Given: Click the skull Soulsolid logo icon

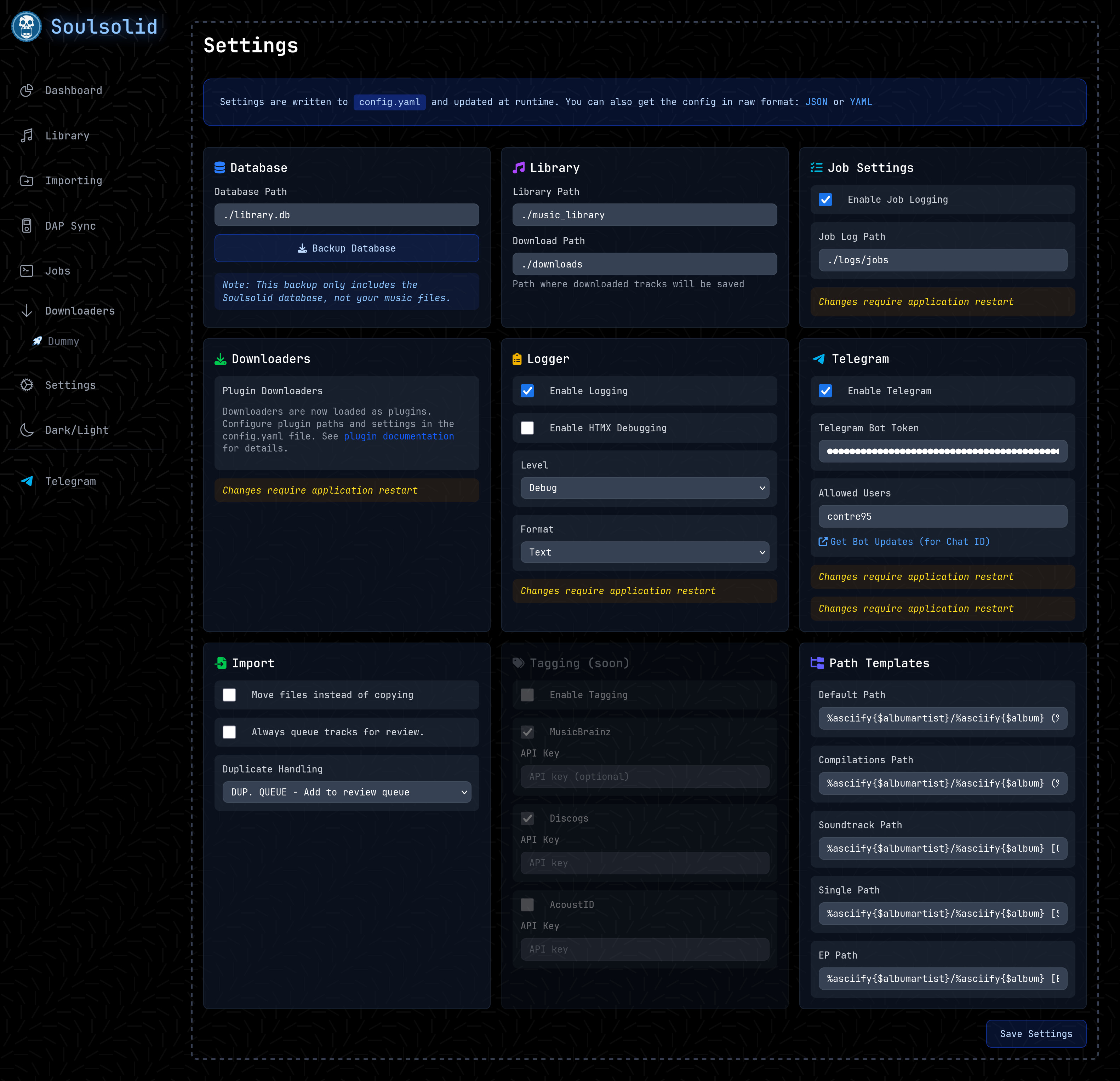Looking at the screenshot, I should [x=26, y=26].
